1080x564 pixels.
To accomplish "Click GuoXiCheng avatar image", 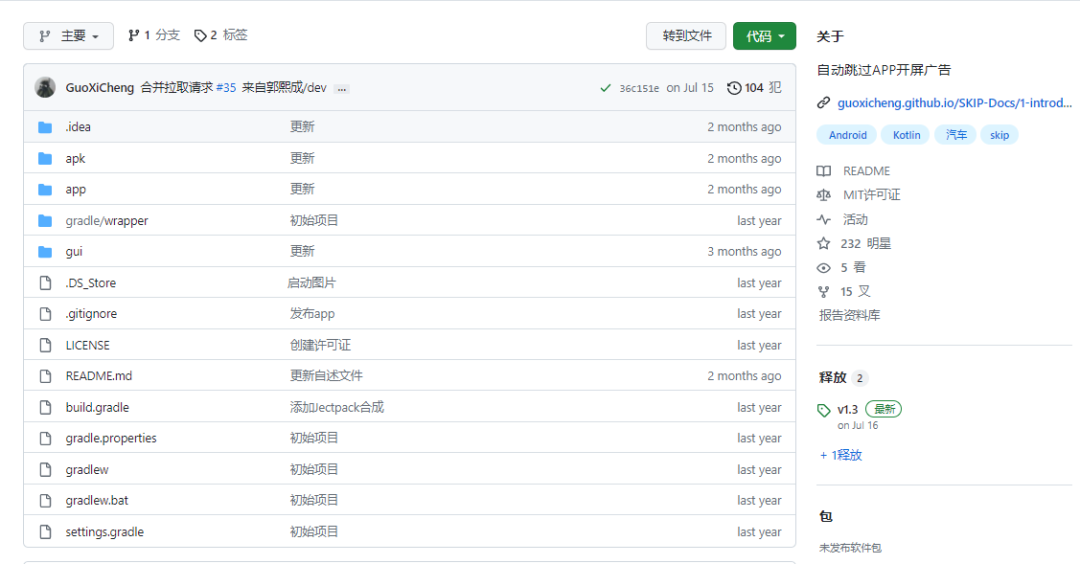I will 45,87.
